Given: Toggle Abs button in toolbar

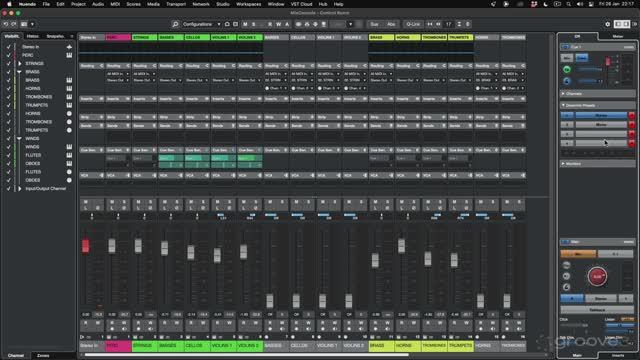Looking at the screenshot, I should pos(391,24).
